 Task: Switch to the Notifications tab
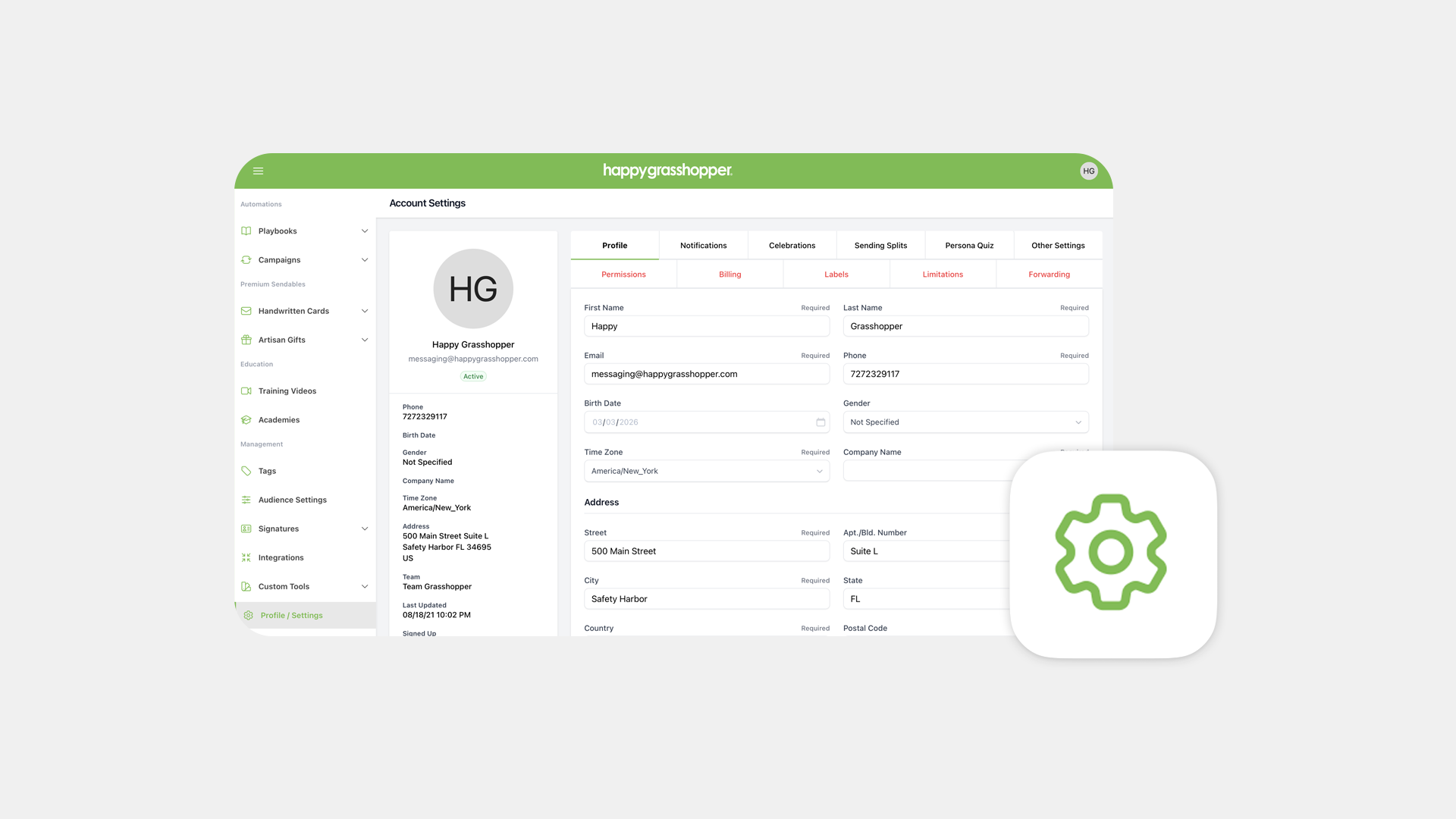click(x=703, y=246)
